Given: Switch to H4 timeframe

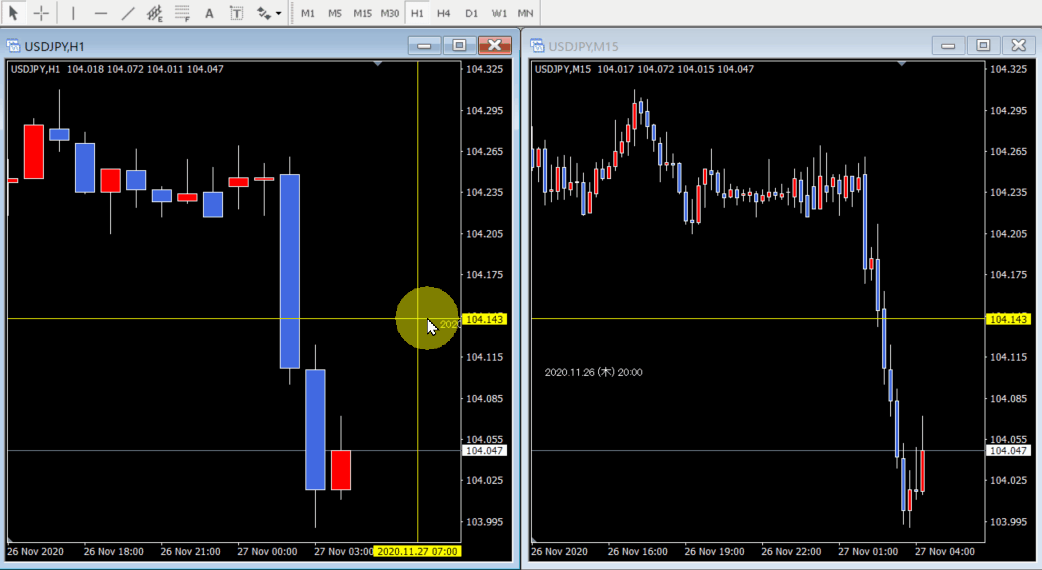Looking at the screenshot, I should [x=444, y=13].
